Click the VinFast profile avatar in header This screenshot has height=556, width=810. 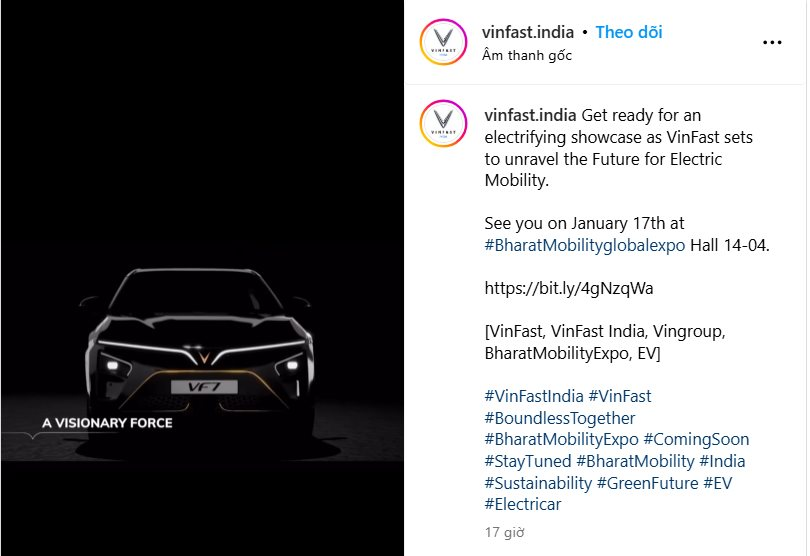(x=443, y=42)
